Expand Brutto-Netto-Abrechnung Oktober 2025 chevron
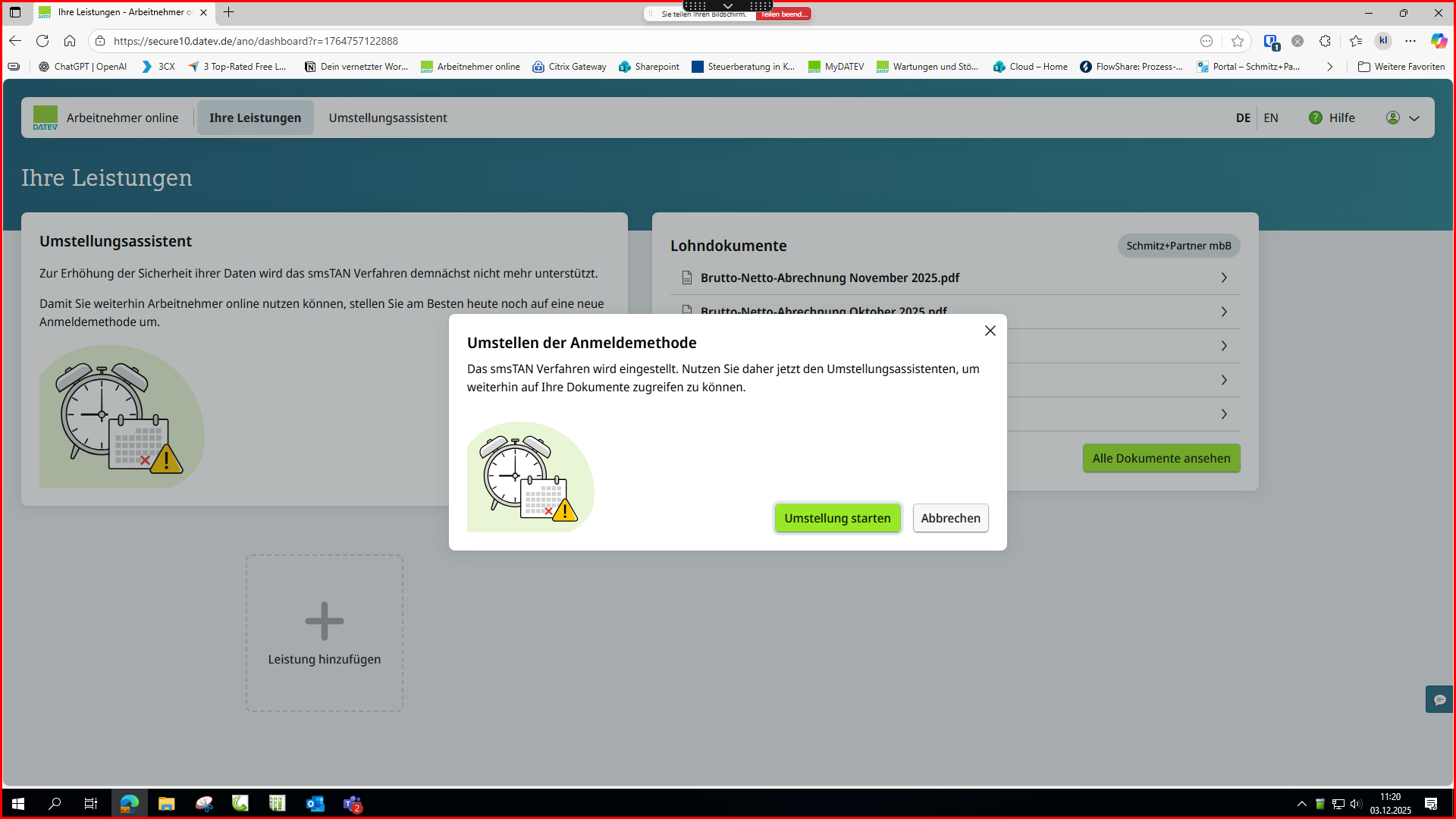The width and height of the screenshot is (1456, 819). pos(1223,312)
